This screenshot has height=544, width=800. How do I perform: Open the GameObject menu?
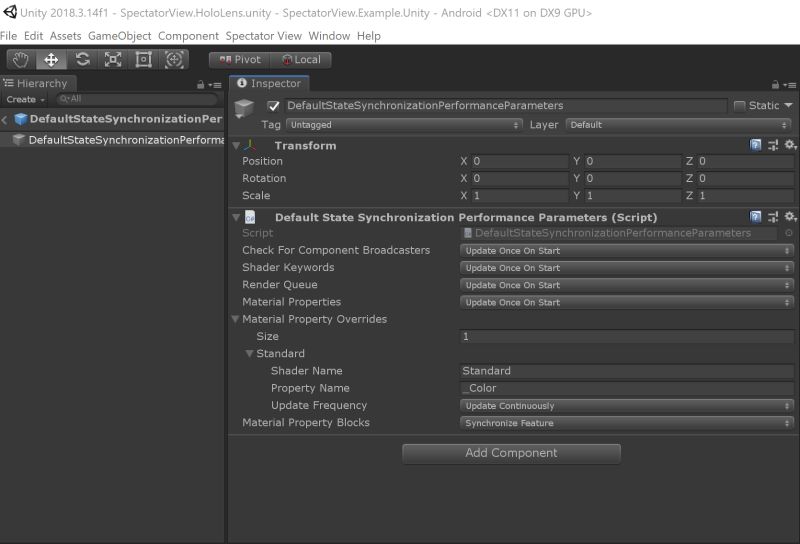coord(119,36)
